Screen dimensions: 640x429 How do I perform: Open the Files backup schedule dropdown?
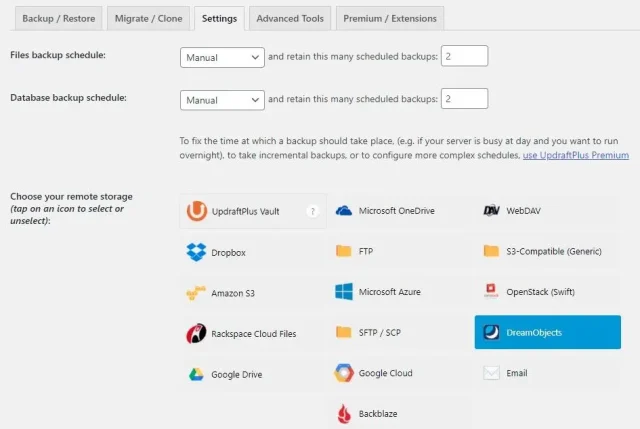pyautogui.click(x=223, y=58)
